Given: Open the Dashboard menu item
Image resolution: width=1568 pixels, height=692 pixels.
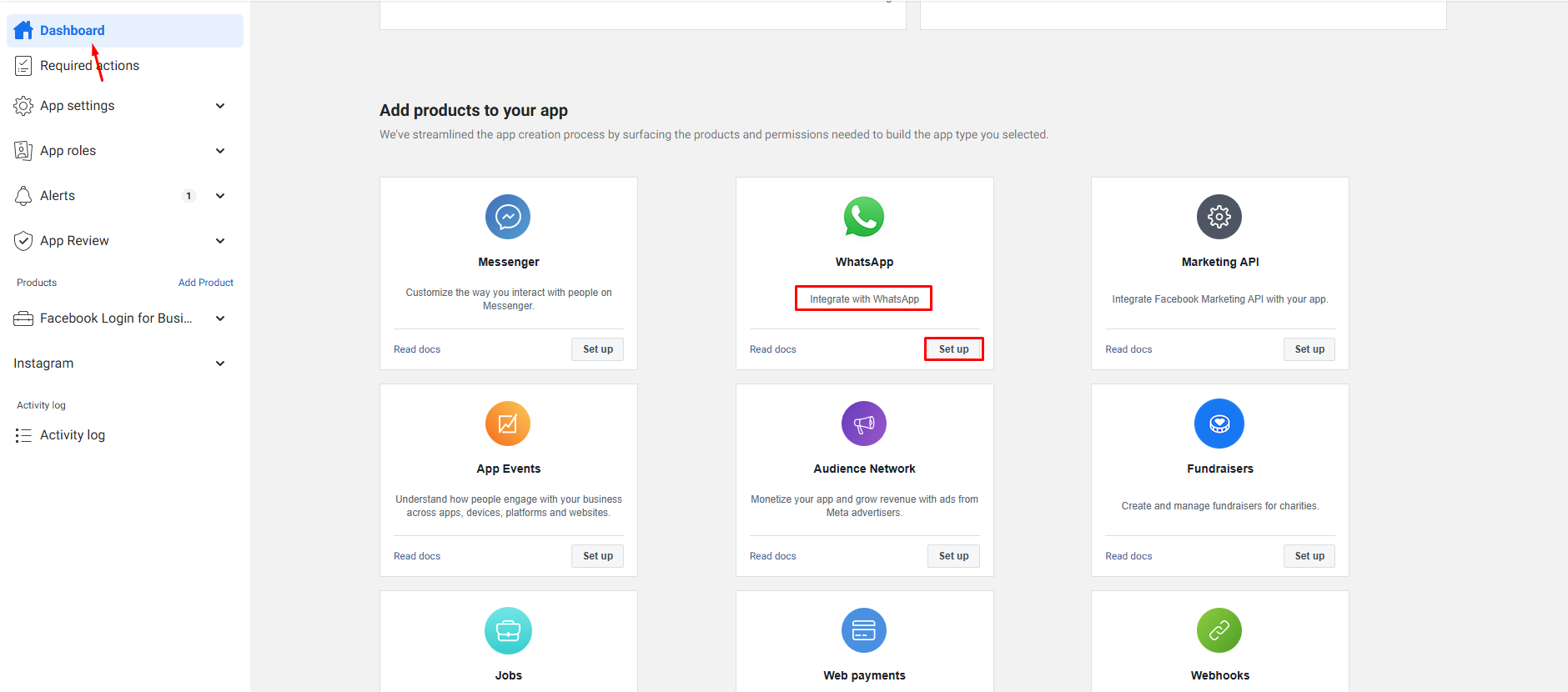Looking at the screenshot, I should [73, 31].
